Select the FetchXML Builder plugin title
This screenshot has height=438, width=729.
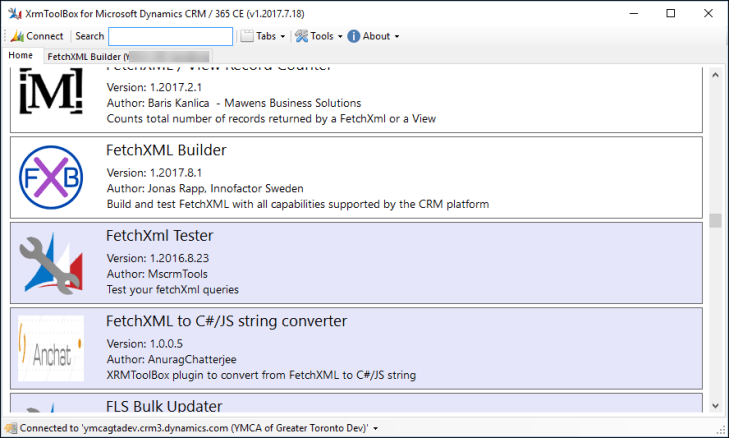pyautogui.click(x=166, y=150)
